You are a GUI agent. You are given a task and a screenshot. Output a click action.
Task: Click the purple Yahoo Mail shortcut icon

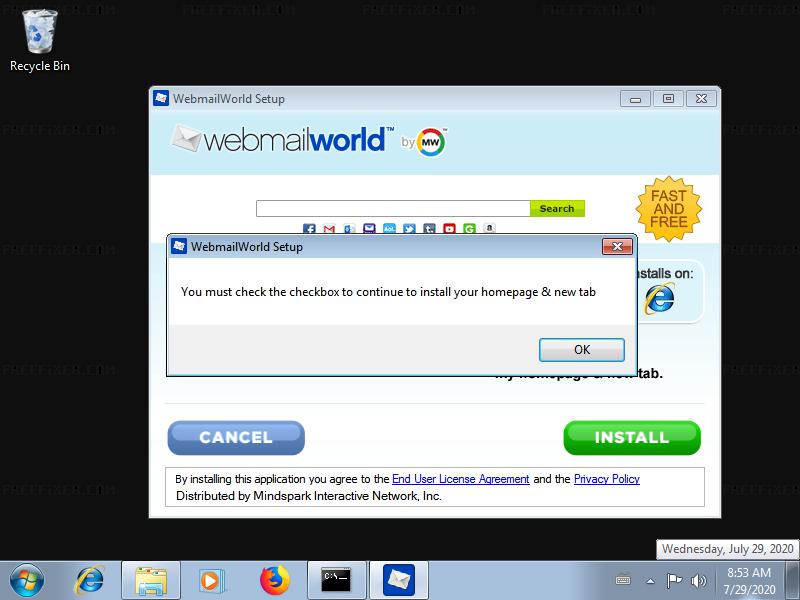369,229
